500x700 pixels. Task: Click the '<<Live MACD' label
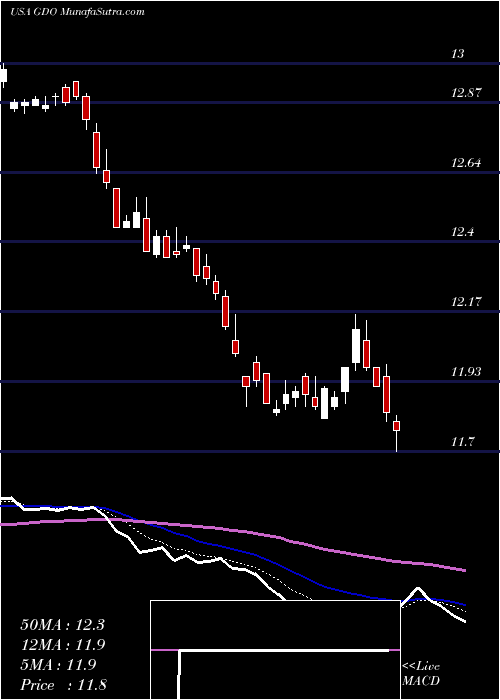tap(421, 673)
